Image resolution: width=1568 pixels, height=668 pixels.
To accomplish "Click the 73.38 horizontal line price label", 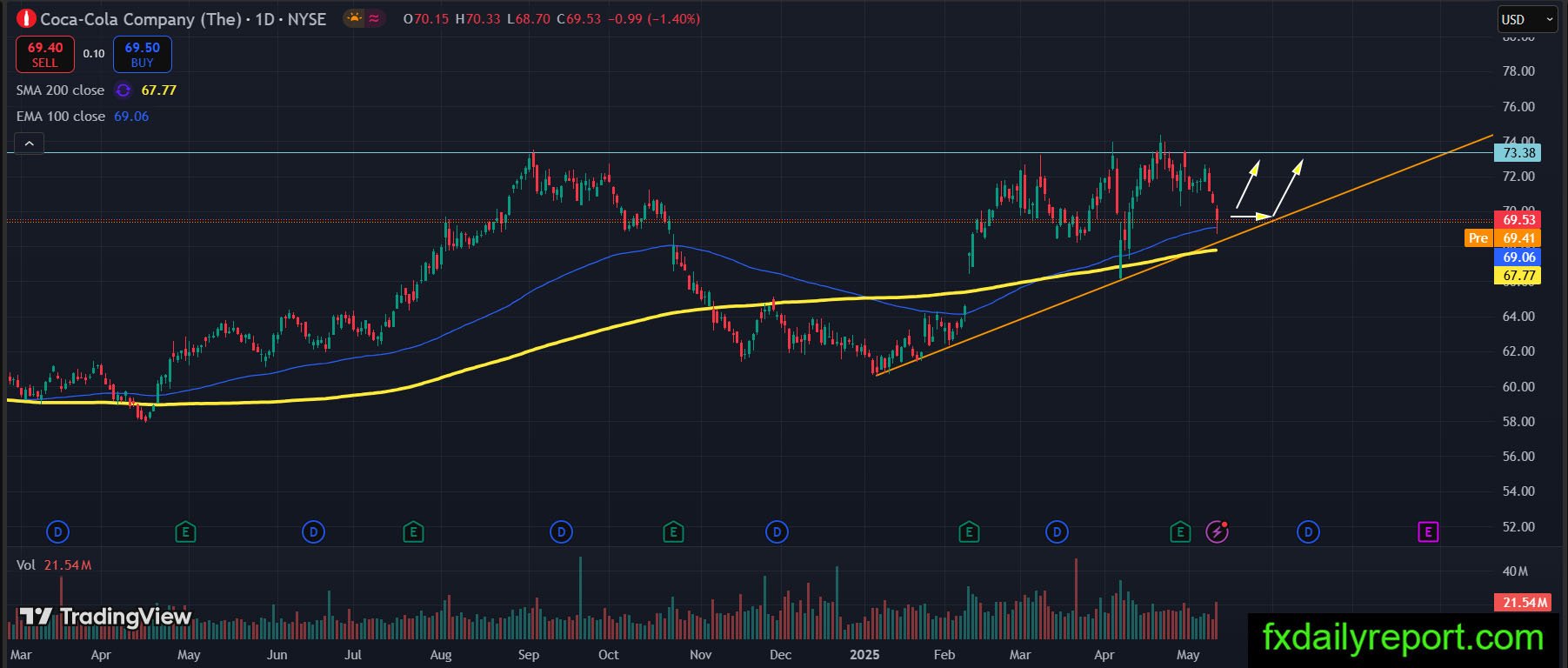I will click(x=1518, y=153).
